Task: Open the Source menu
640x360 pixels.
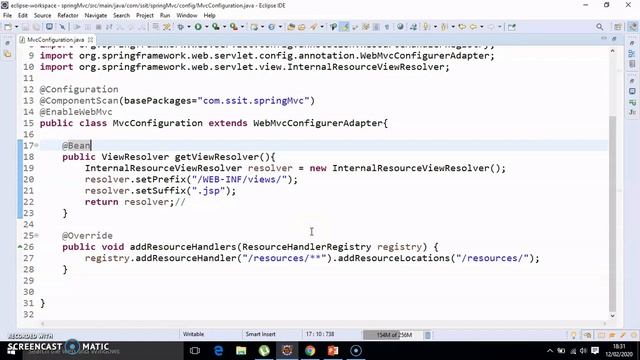Action: 42,16
